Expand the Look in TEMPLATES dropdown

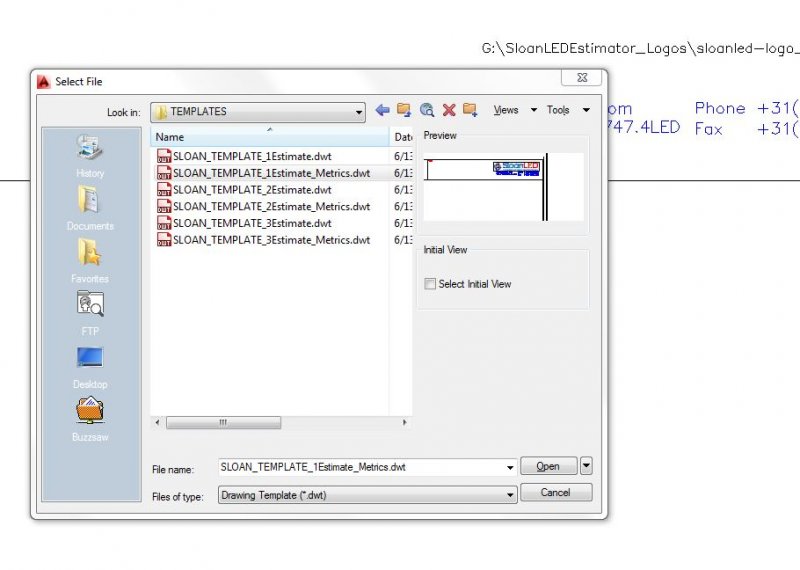(x=359, y=112)
